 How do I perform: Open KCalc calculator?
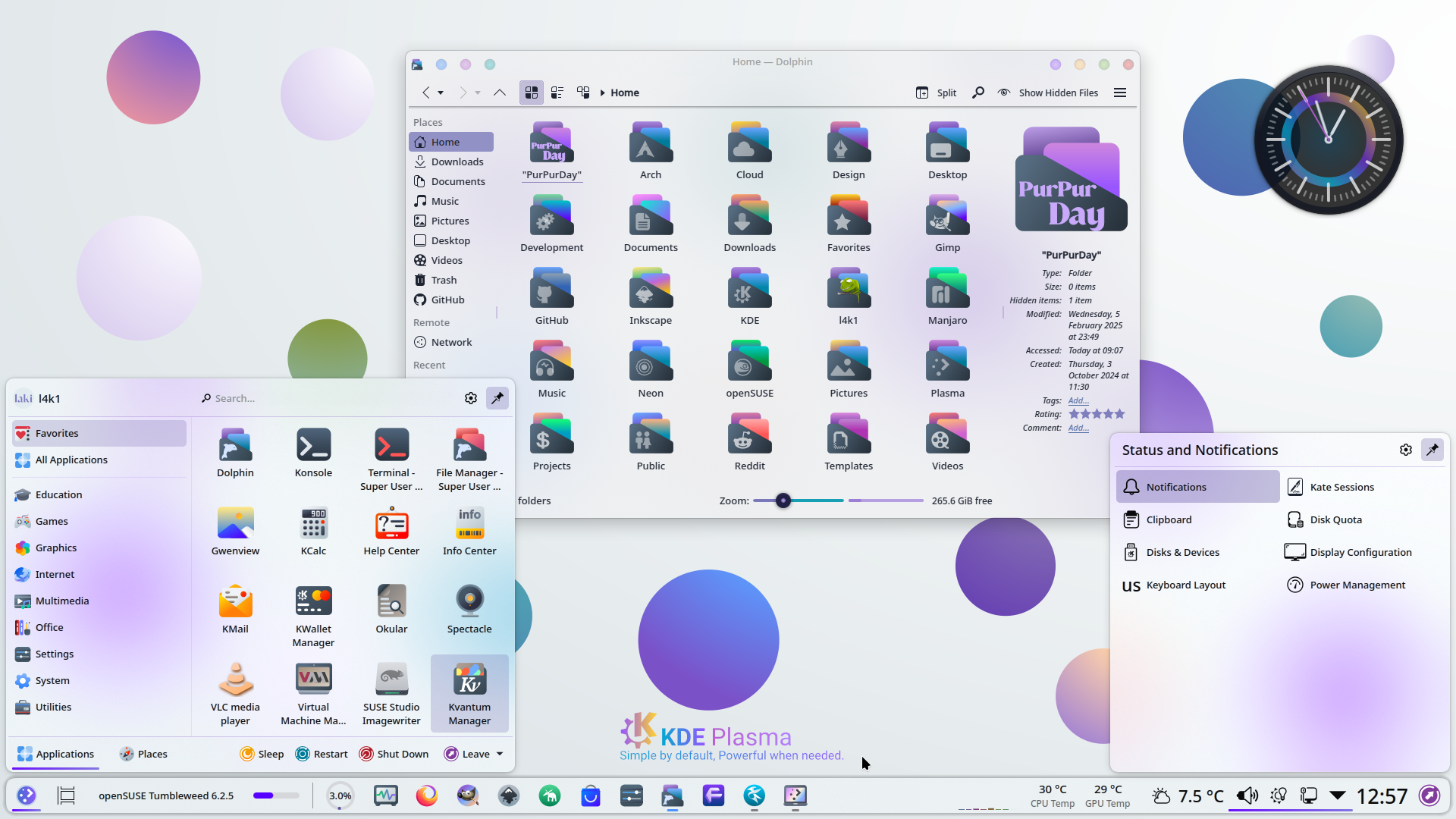(313, 531)
